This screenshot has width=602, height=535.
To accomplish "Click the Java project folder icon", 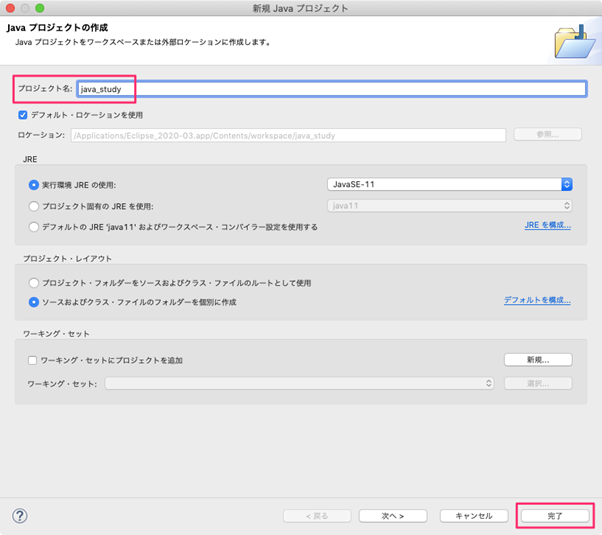I will tap(575, 41).
